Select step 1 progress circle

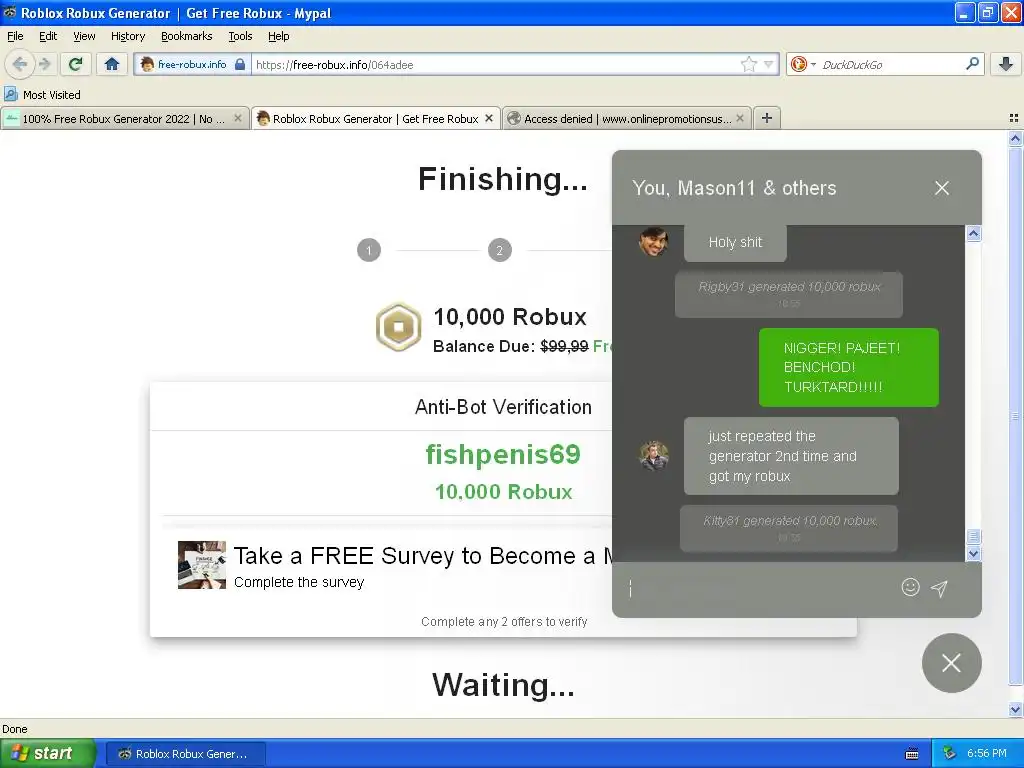coord(369,250)
